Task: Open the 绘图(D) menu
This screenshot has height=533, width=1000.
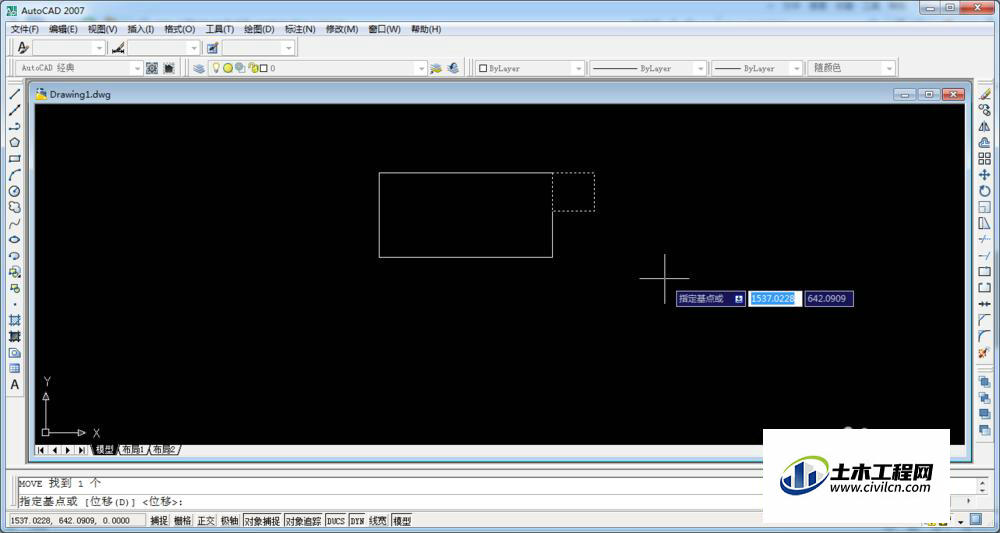Action: (259, 29)
